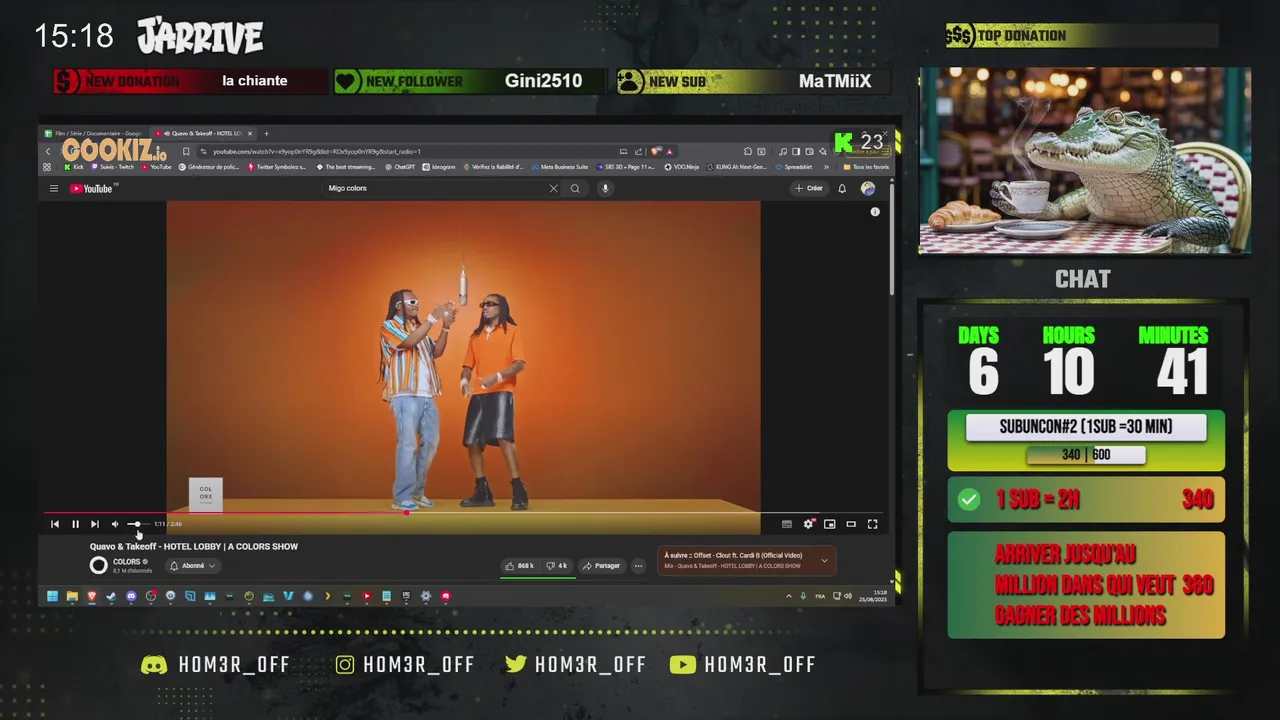Open the Meta Business Suite bookmark

[x=560, y=167]
